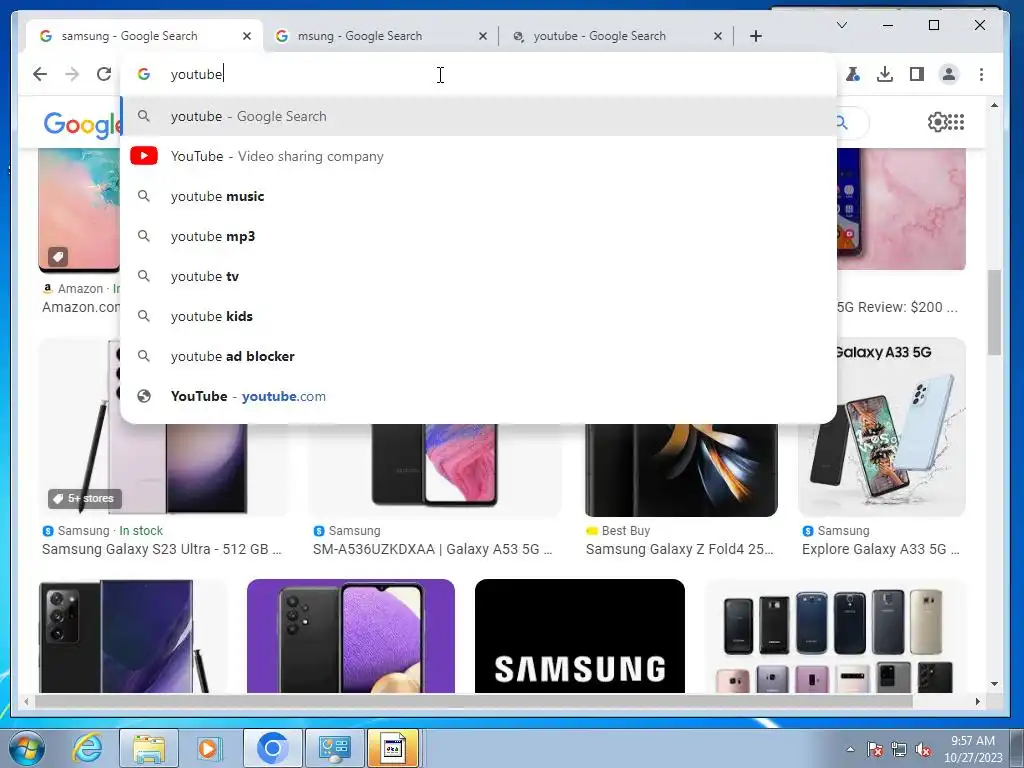
Task: Click the horizontal scrollbar right arrow
Action: coord(978,701)
